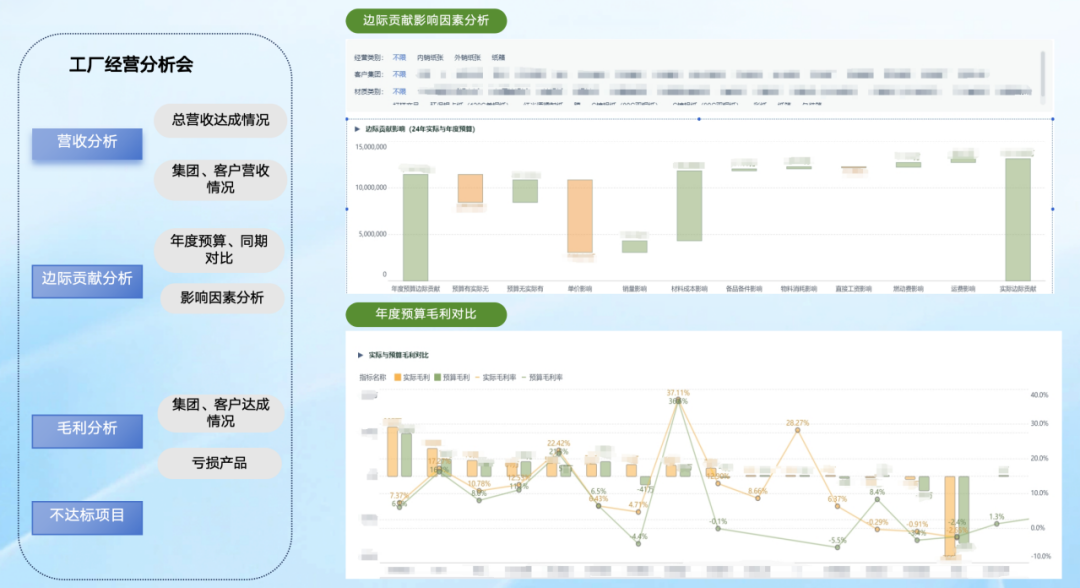1080x588 pixels.
Task: Click the 工厂经营分析会 title text
Action: 131,65
